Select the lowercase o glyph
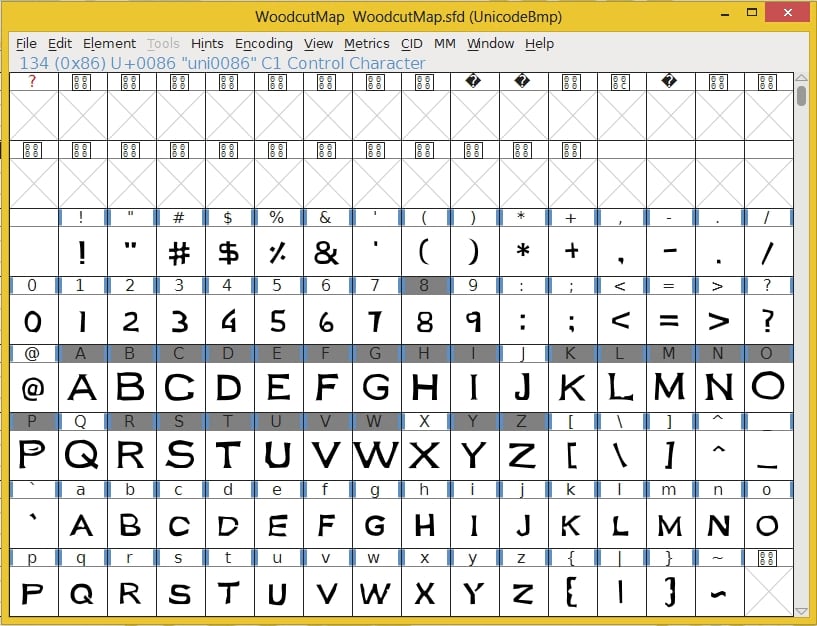817x626 pixels. point(769,523)
